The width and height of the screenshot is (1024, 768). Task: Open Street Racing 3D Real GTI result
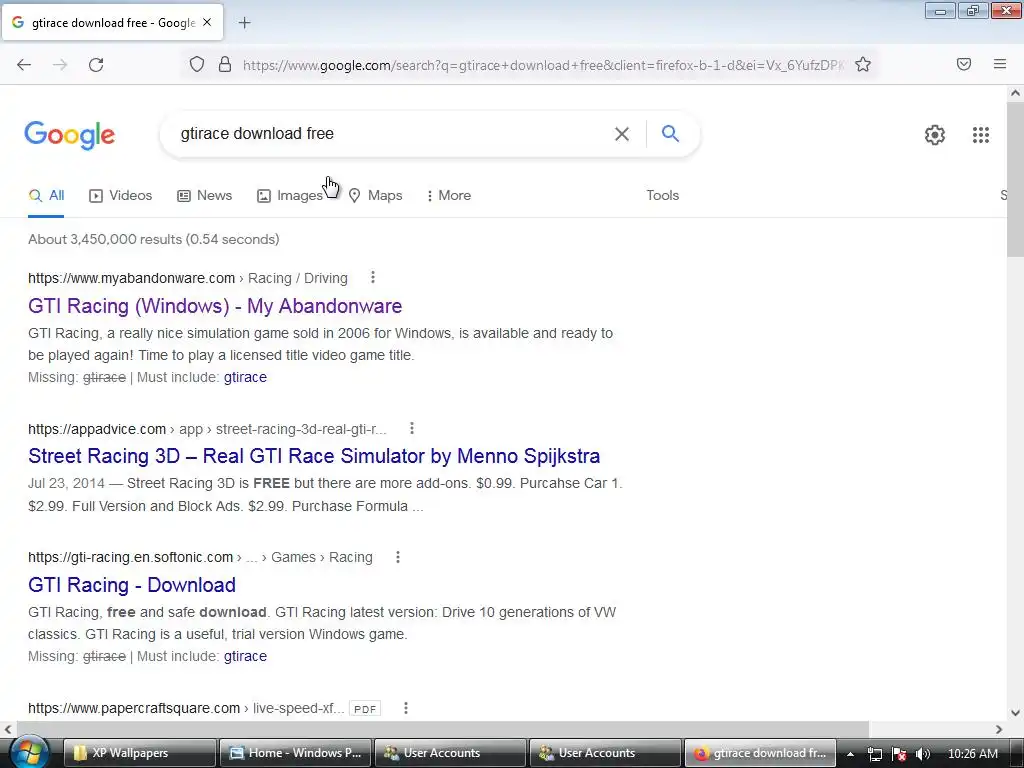pos(314,456)
